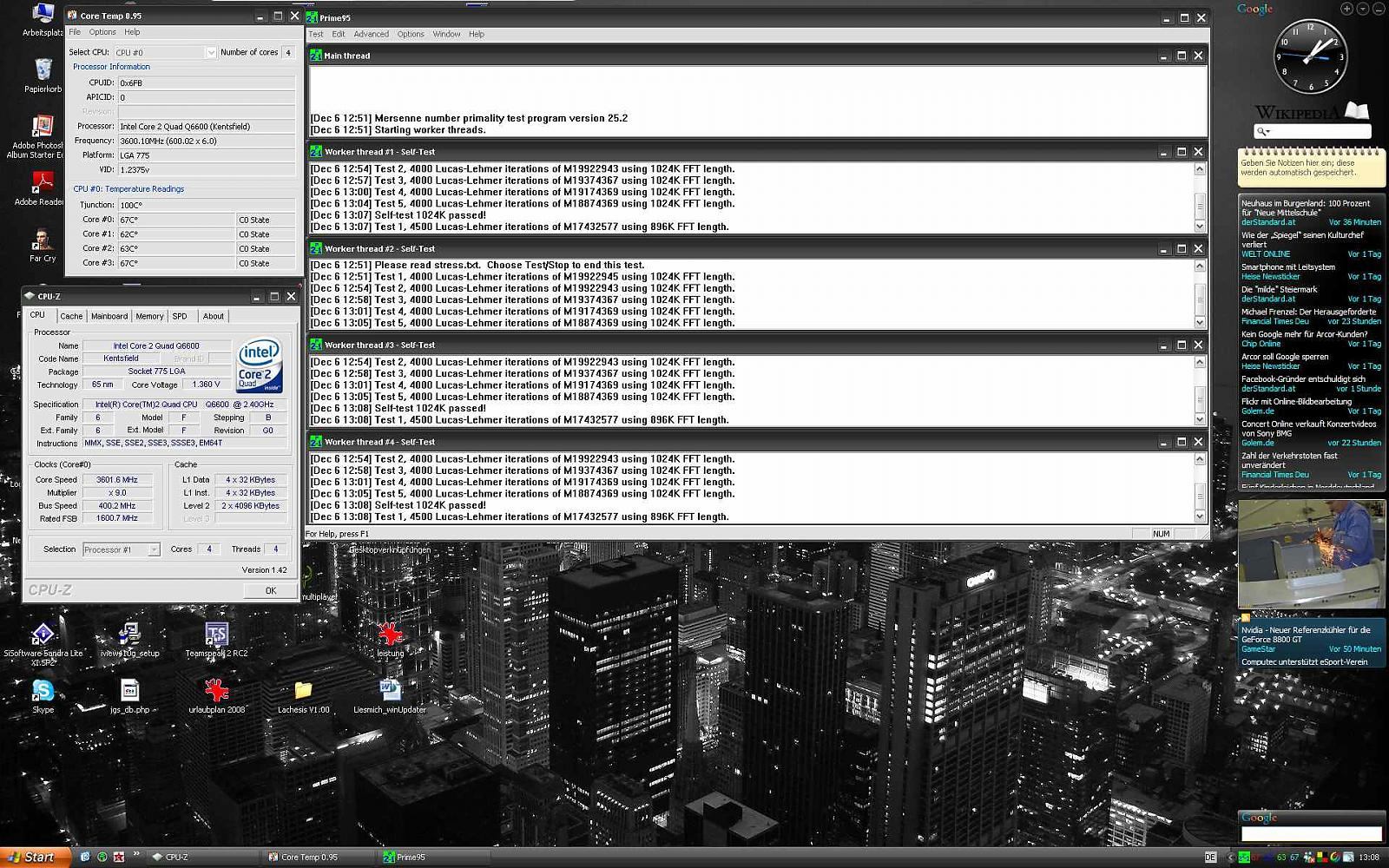The height and width of the screenshot is (868, 1389).
Task: Click the analog clock gadget
Action: [x=1311, y=56]
